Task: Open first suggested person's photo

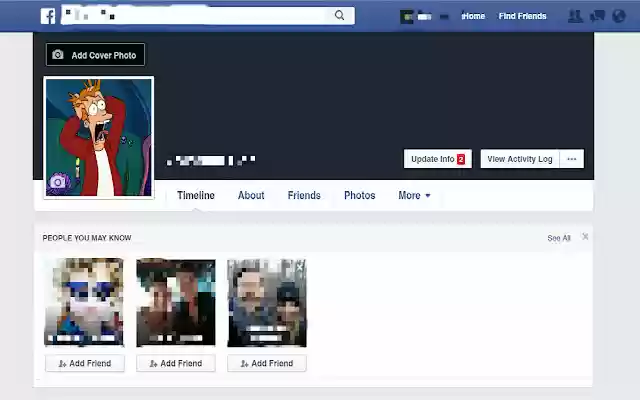Action: [84, 302]
